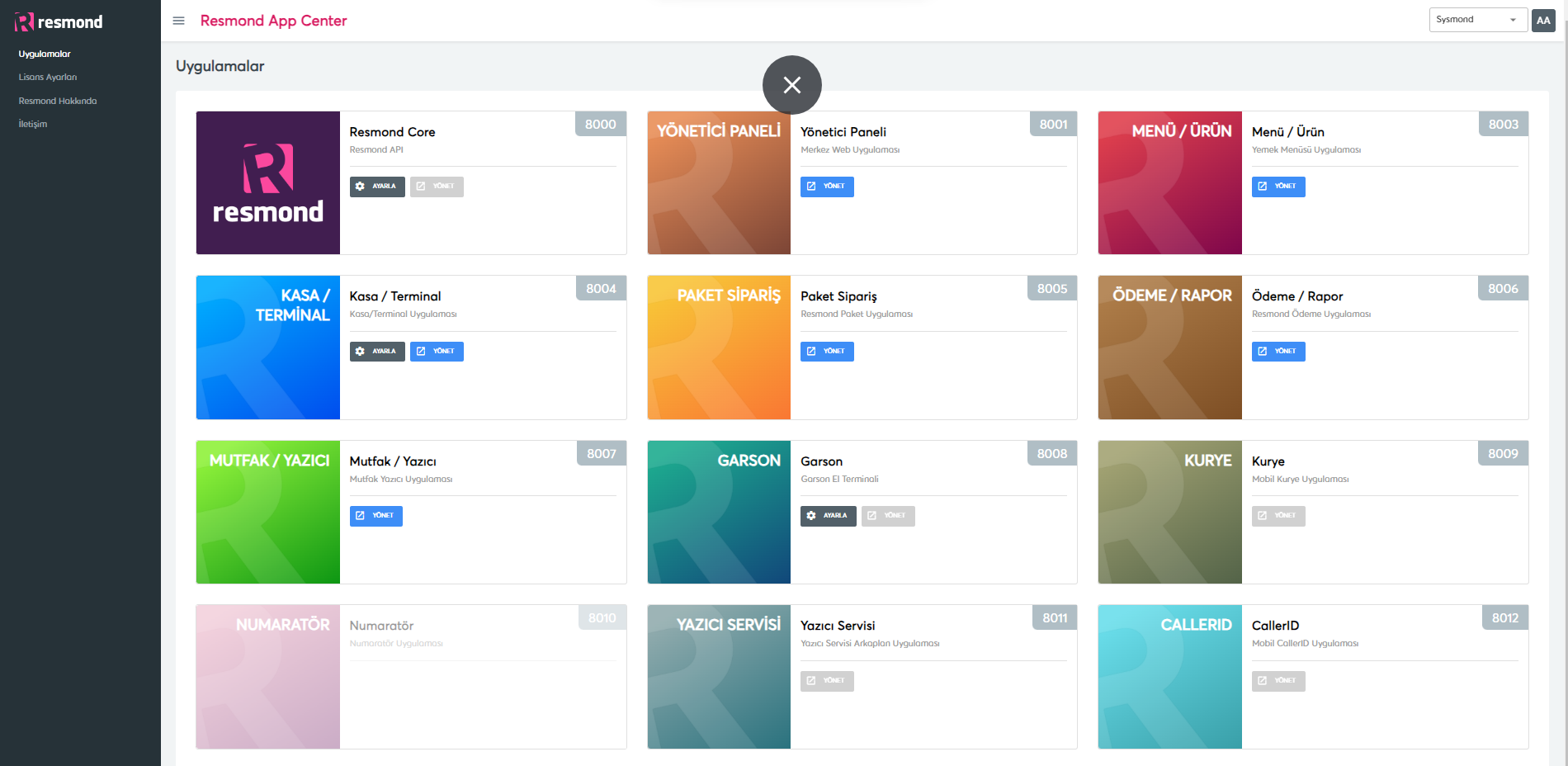Screen dimensions: 1568x766
Task: Click the Resmond App Center title
Action: pos(273,21)
